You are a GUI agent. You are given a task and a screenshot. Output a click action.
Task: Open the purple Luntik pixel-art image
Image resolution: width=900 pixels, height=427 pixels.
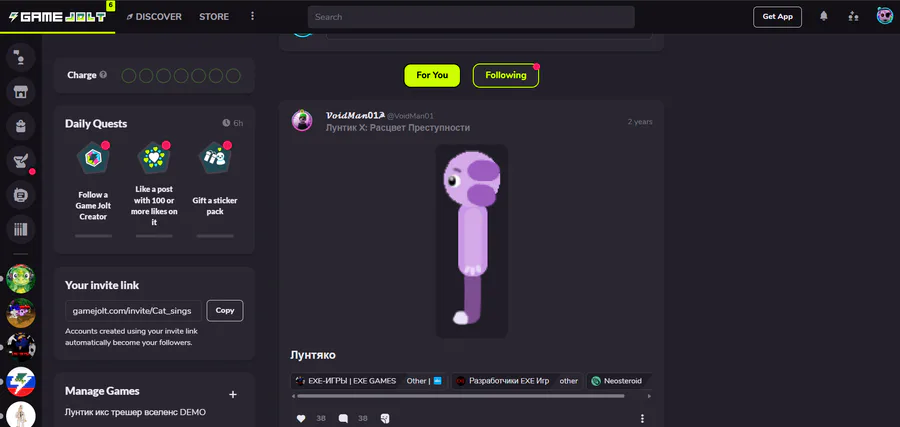pos(472,241)
